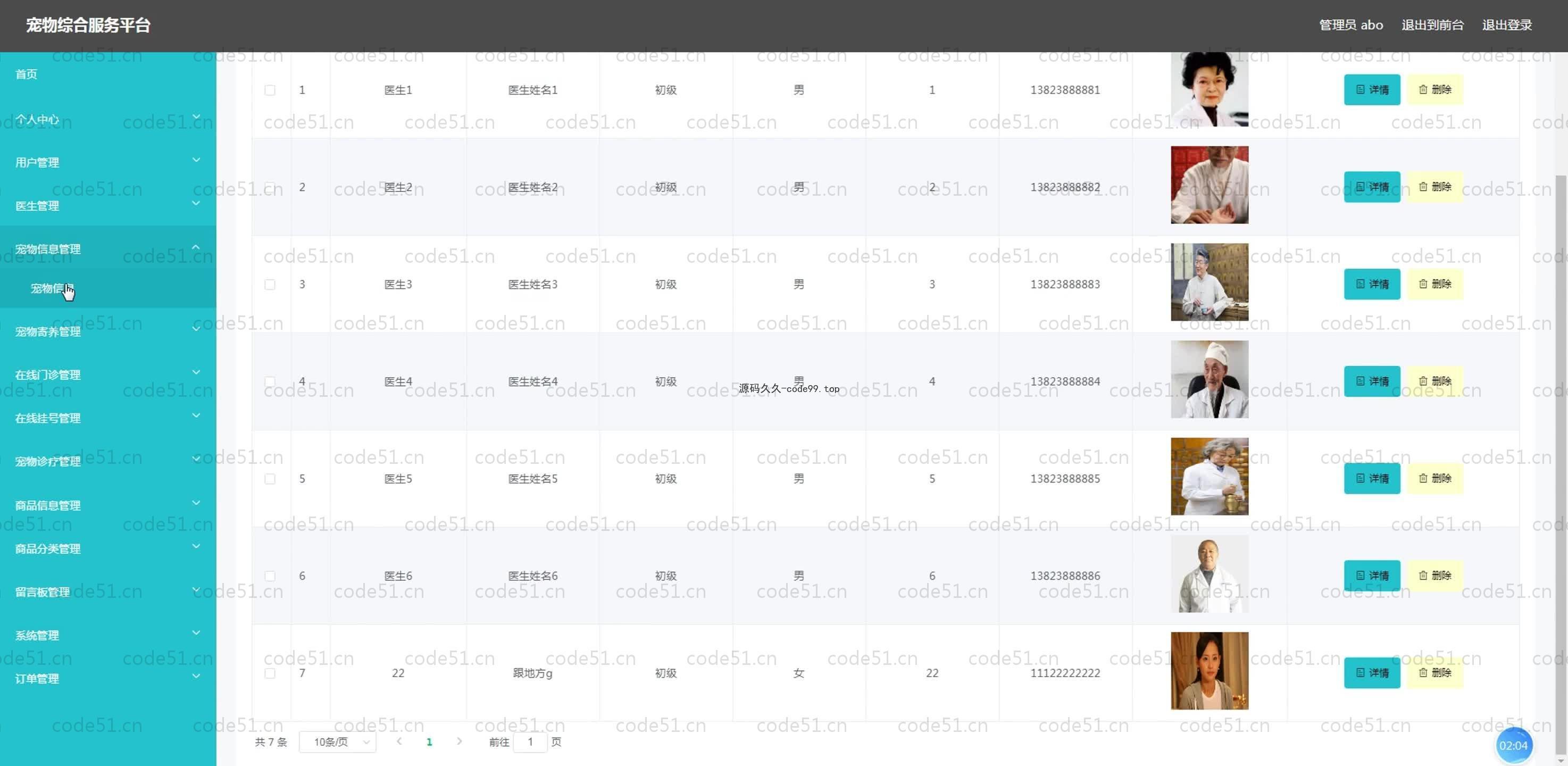The height and width of the screenshot is (766, 1568).
Task: Click the 女 gender cell
Action: (x=798, y=673)
